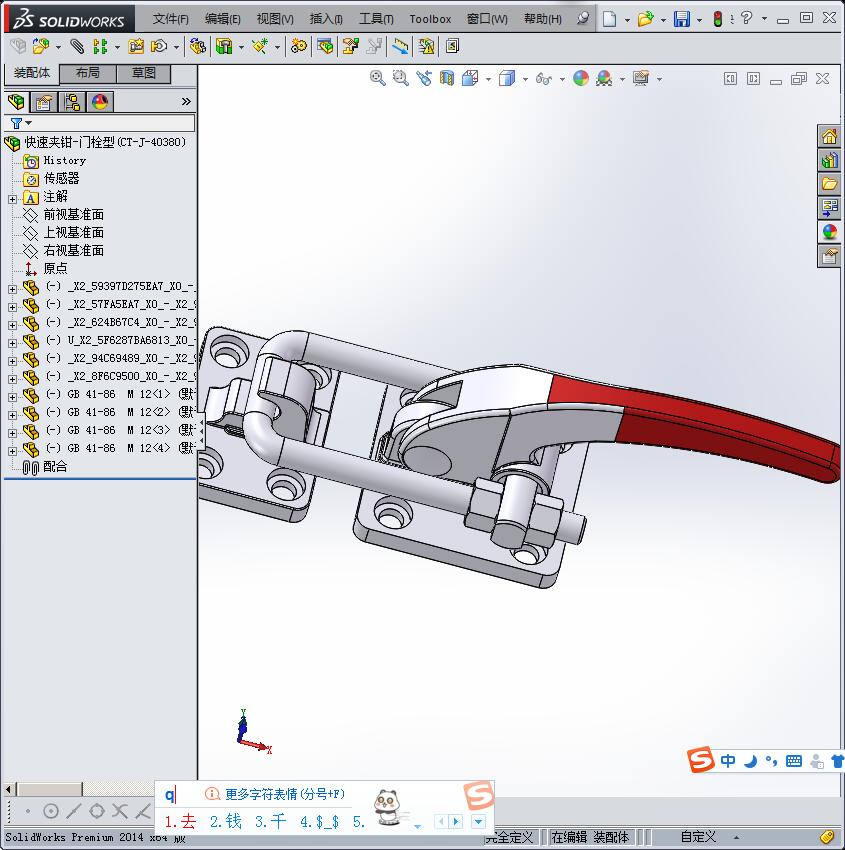The height and width of the screenshot is (850, 845).
Task: Toggle Sogou Chinese/English input mode
Action: pos(728,761)
